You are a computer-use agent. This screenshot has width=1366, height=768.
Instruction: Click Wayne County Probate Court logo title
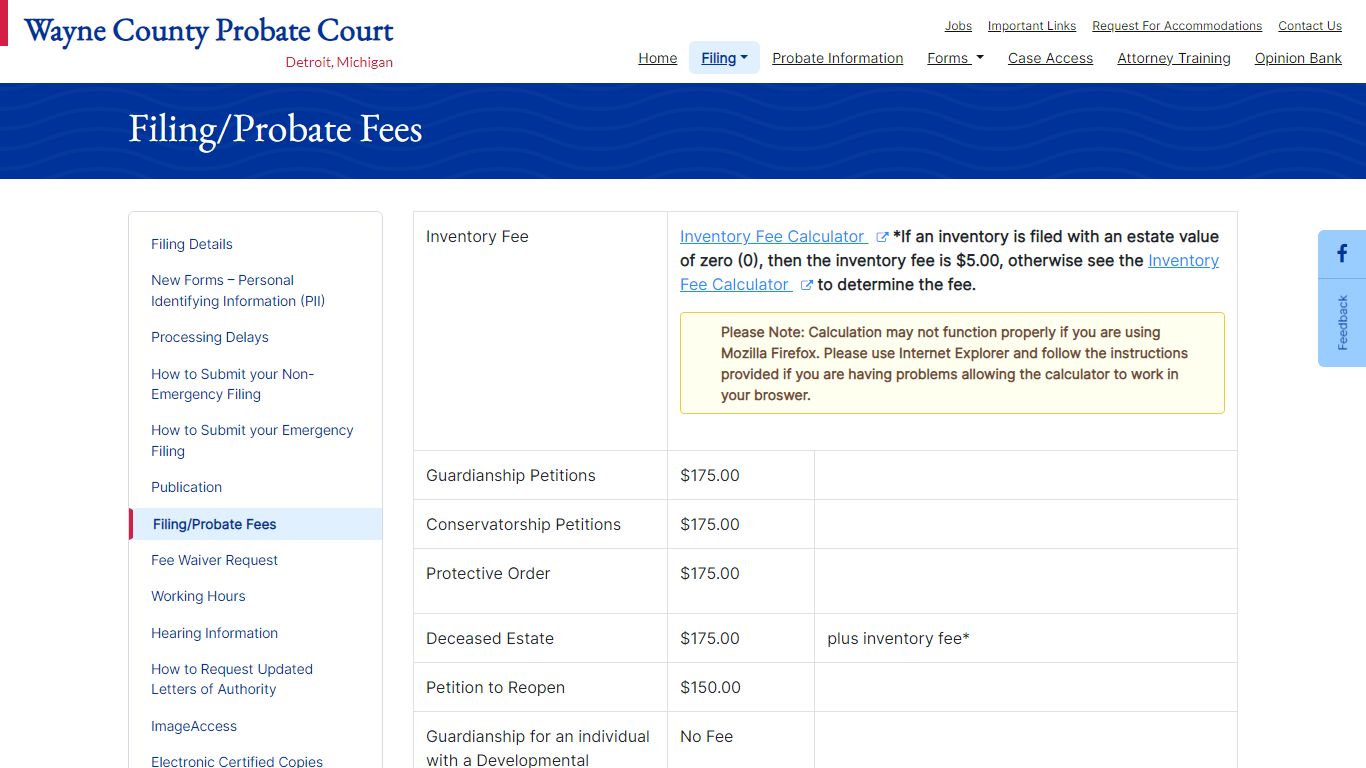(x=209, y=30)
